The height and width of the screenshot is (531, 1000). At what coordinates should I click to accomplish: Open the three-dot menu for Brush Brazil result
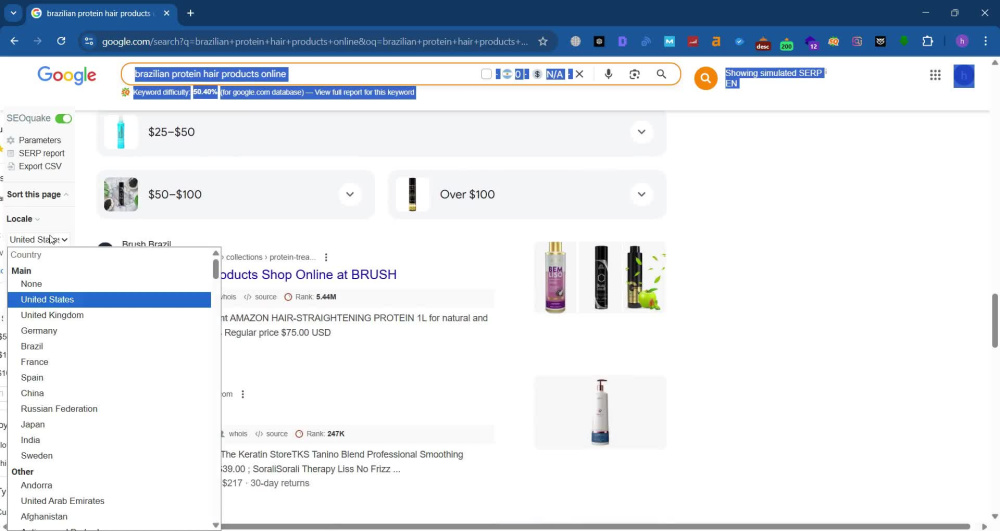326,258
